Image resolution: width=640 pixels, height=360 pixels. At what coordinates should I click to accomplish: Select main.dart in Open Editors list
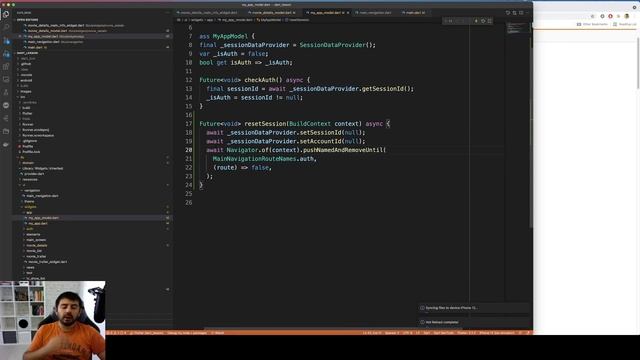click(35, 47)
